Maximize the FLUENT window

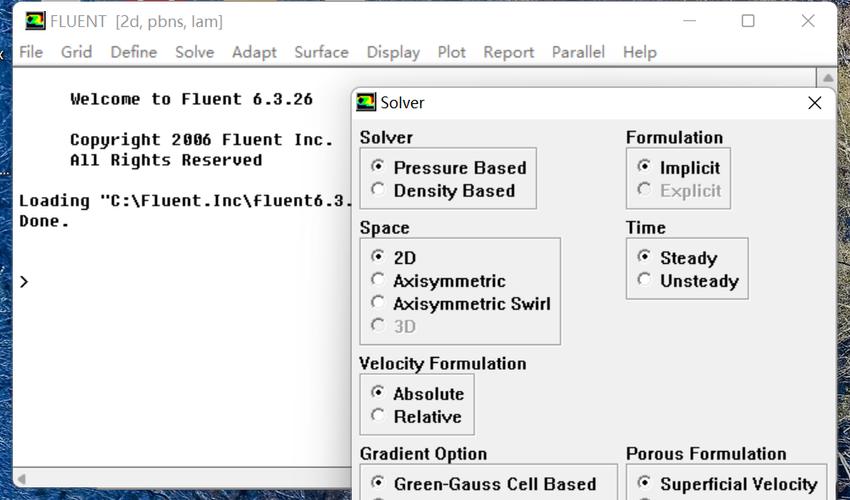[x=748, y=21]
